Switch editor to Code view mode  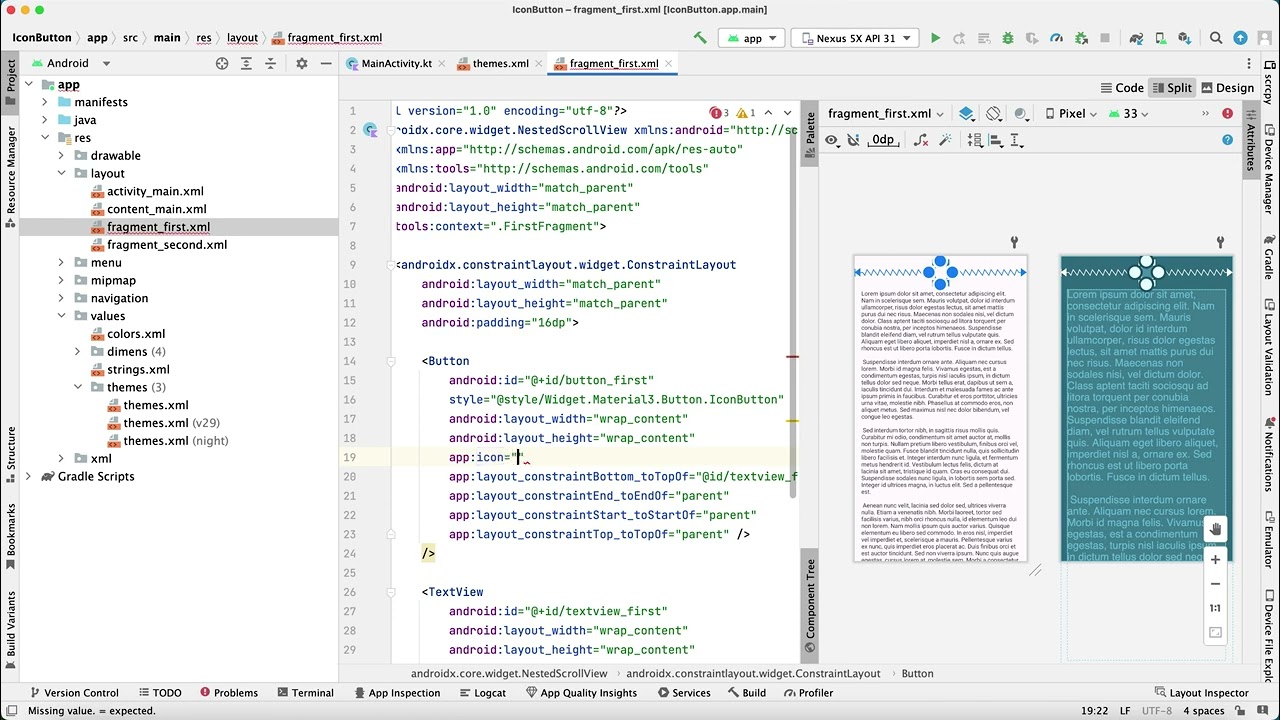coord(1121,88)
